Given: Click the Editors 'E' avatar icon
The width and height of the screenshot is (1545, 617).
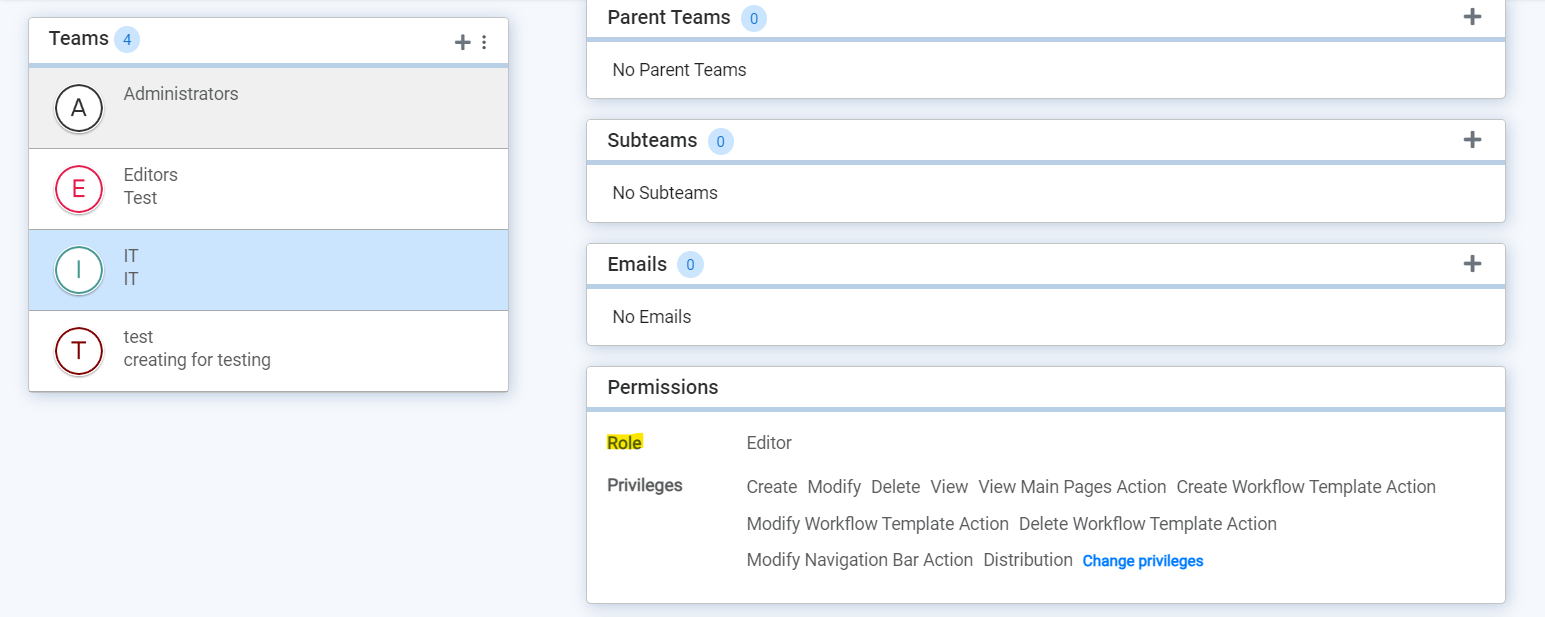Looking at the screenshot, I should 79,189.
